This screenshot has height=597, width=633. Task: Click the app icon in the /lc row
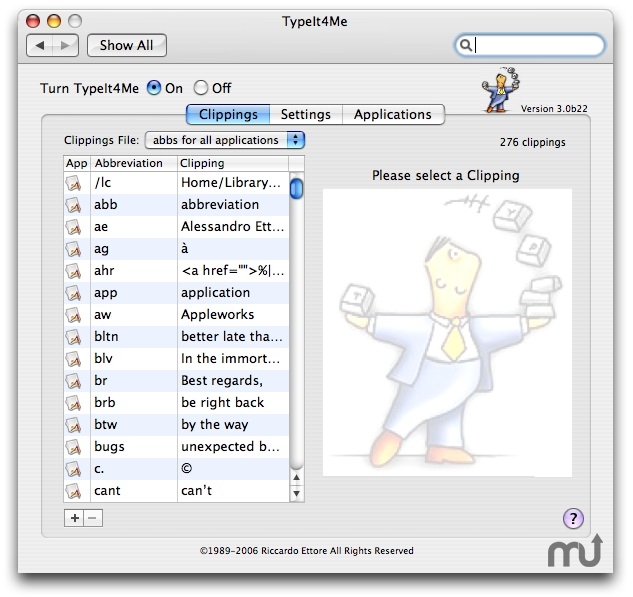pos(73,183)
